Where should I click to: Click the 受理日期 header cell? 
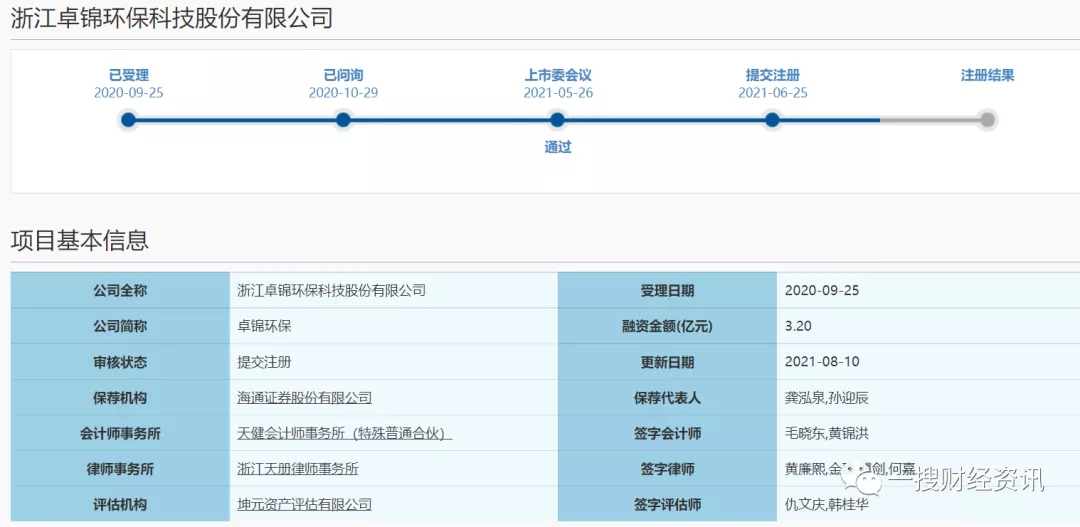point(667,291)
